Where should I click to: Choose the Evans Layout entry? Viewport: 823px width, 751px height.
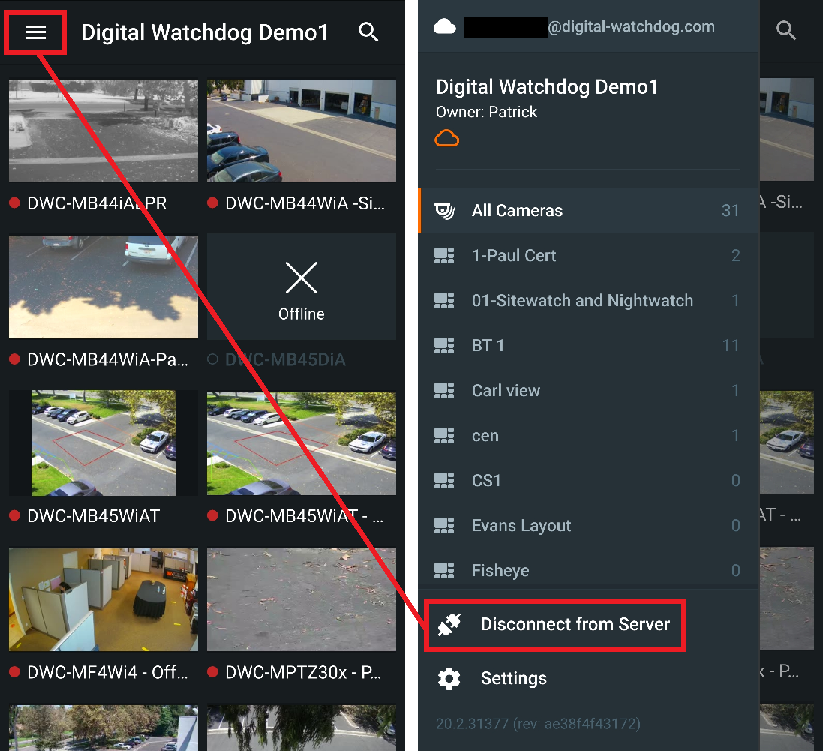tap(521, 526)
